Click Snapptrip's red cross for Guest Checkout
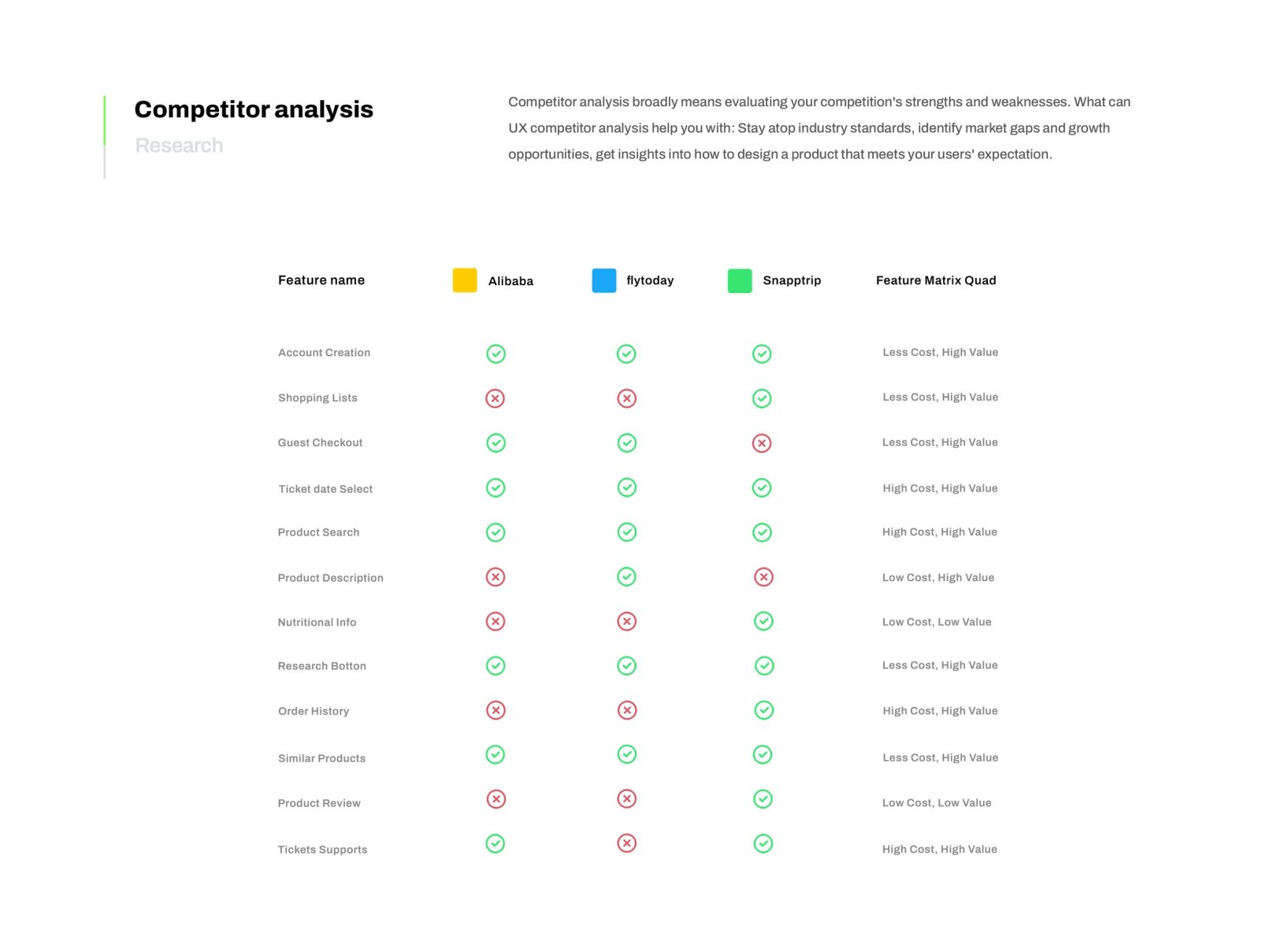The height and width of the screenshot is (952, 1270). (x=761, y=443)
